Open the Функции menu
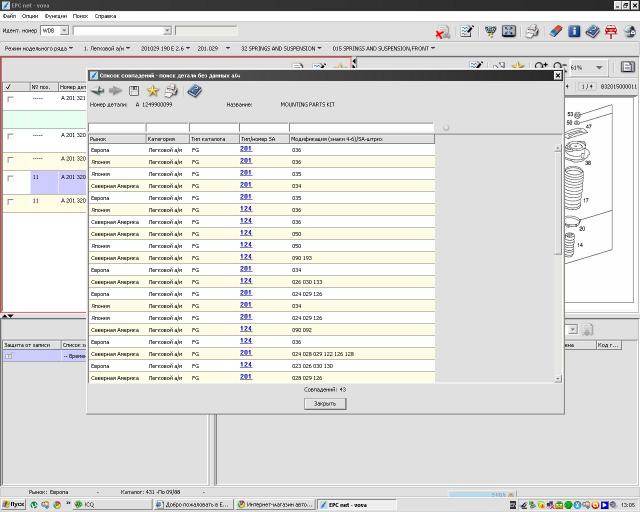Viewport: 640px width, 512px height. [56, 16]
